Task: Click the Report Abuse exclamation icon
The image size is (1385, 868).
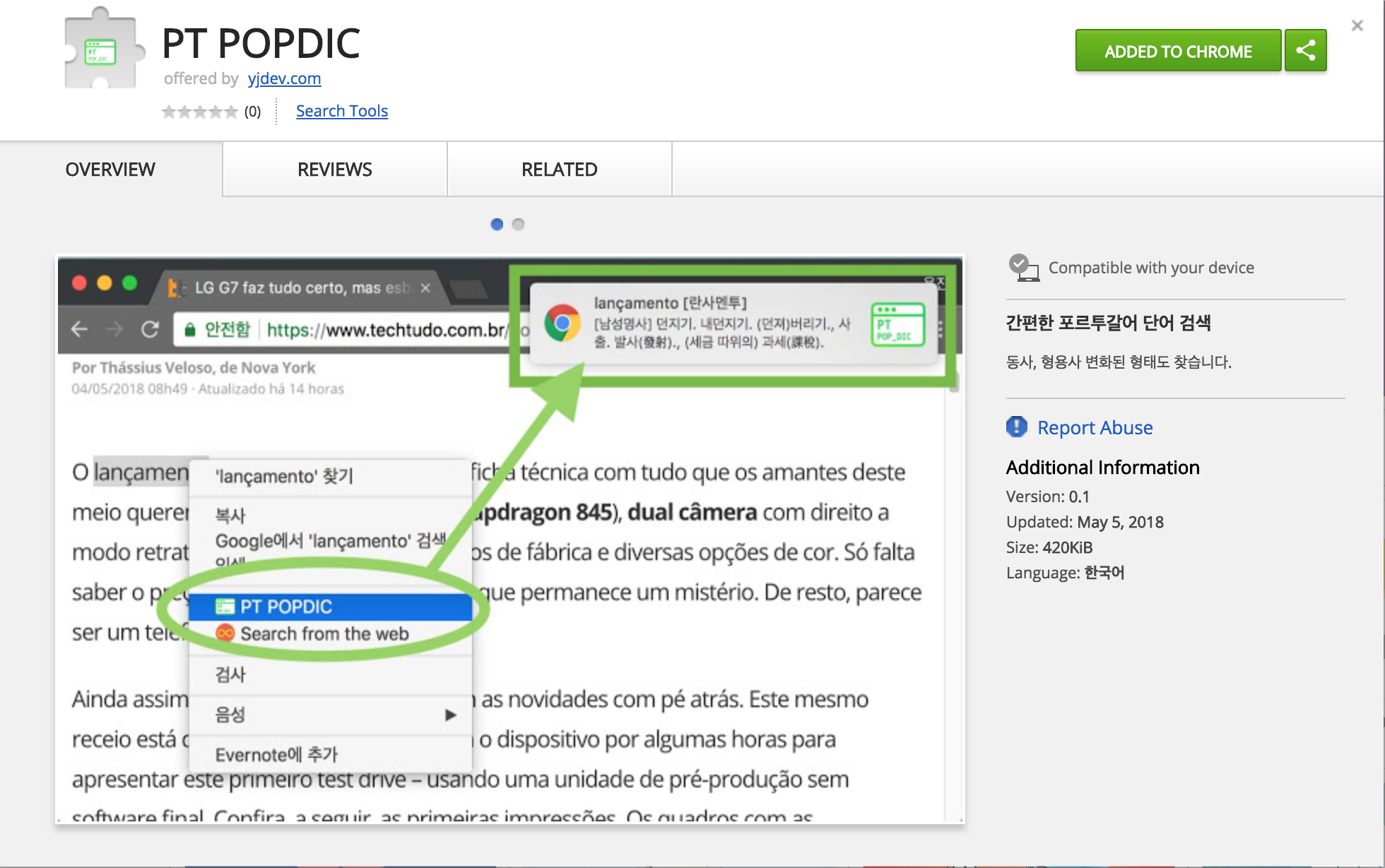Action: click(x=1016, y=427)
